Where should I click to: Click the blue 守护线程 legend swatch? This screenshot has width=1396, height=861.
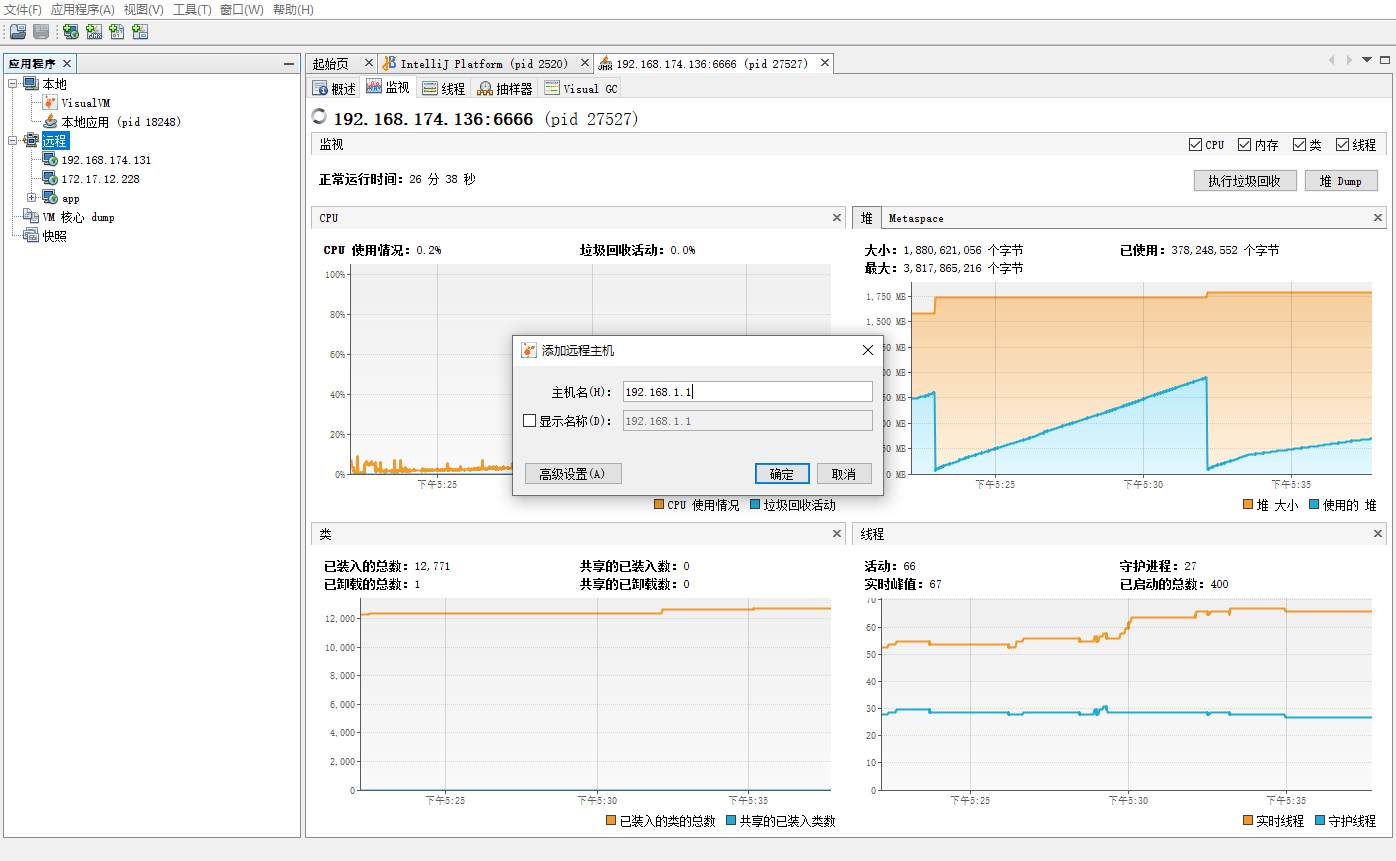click(x=1320, y=821)
